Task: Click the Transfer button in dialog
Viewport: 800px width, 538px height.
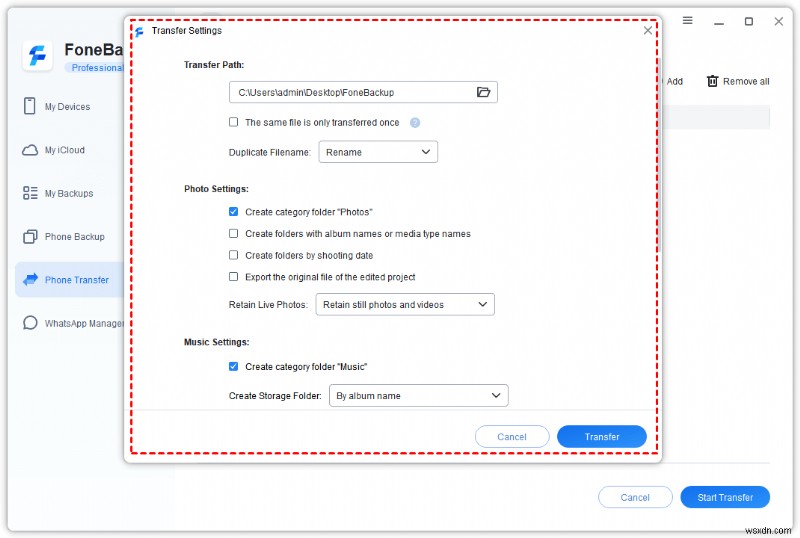Action: 602,436
